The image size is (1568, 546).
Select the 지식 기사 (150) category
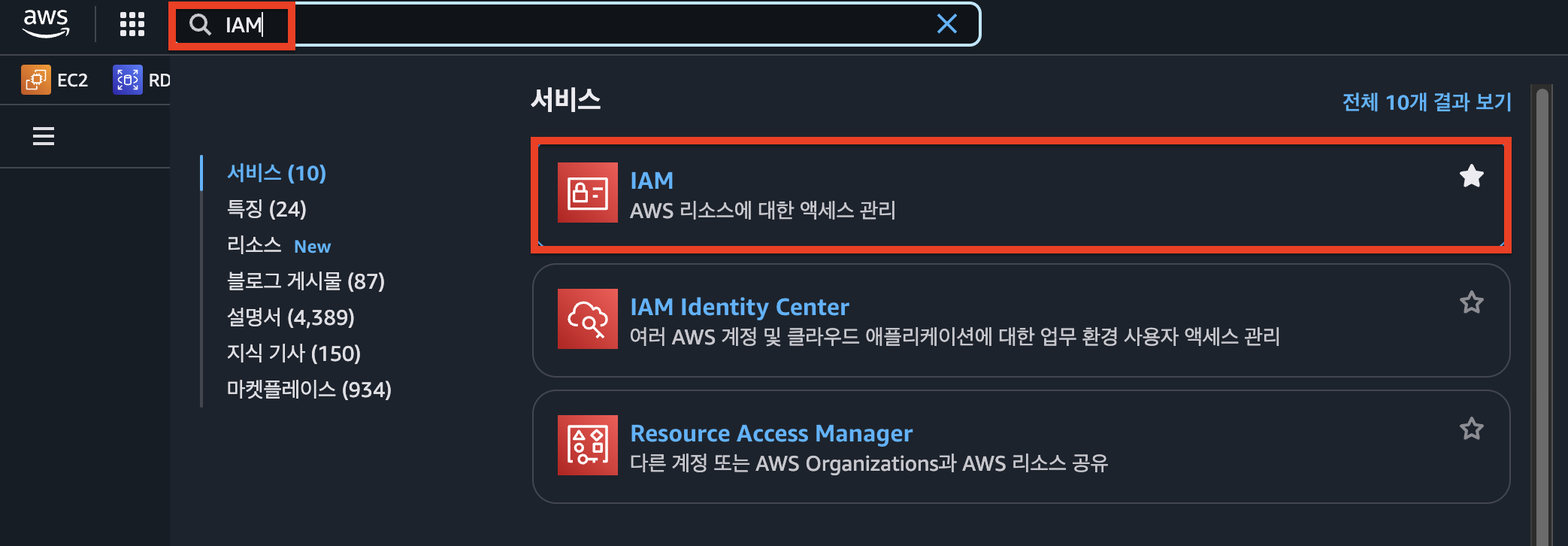coord(294,353)
